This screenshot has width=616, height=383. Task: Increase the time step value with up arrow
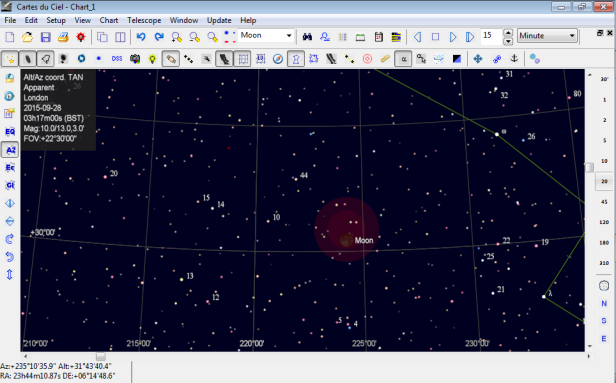[x=508, y=32]
